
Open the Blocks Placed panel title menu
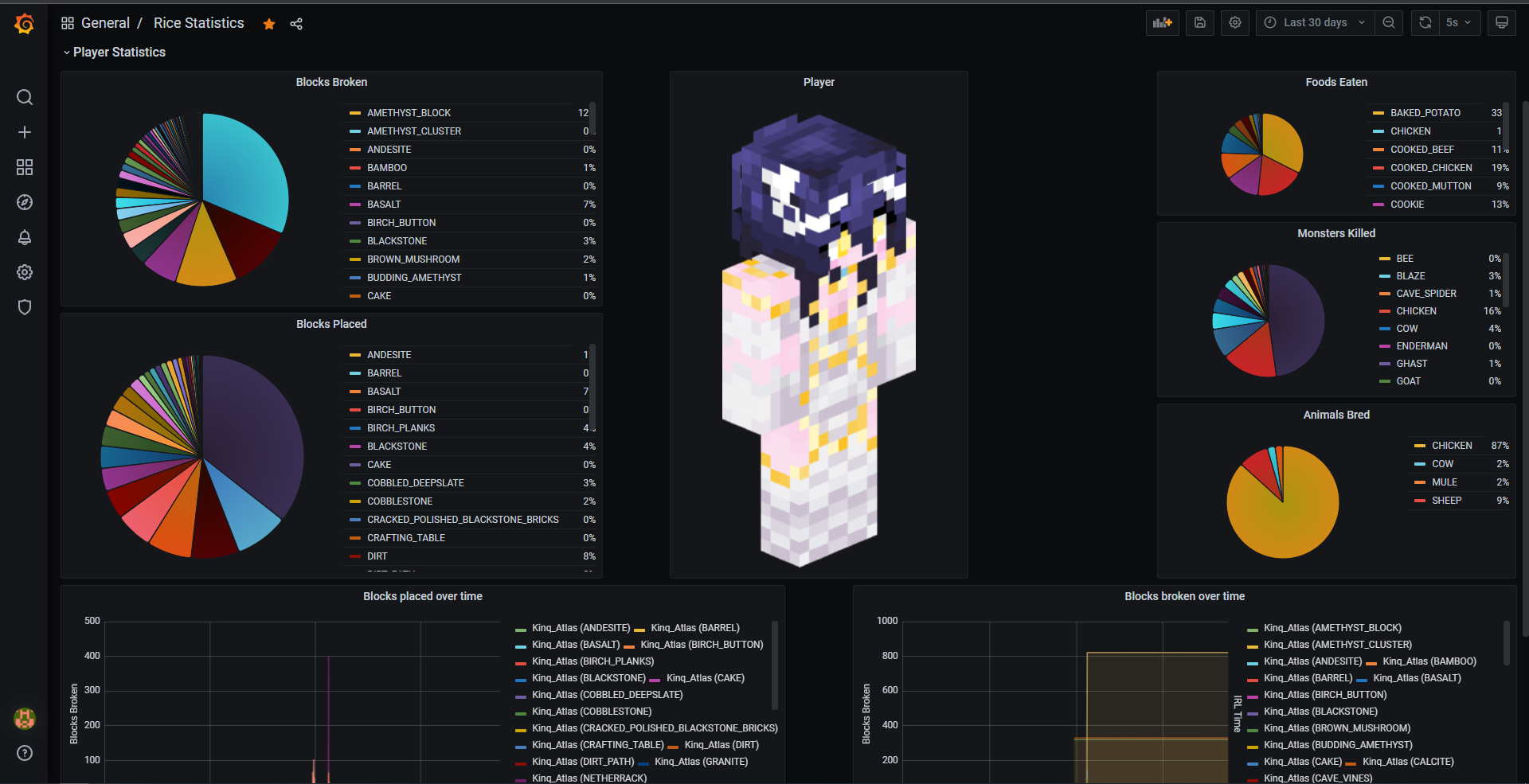tap(331, 324)
